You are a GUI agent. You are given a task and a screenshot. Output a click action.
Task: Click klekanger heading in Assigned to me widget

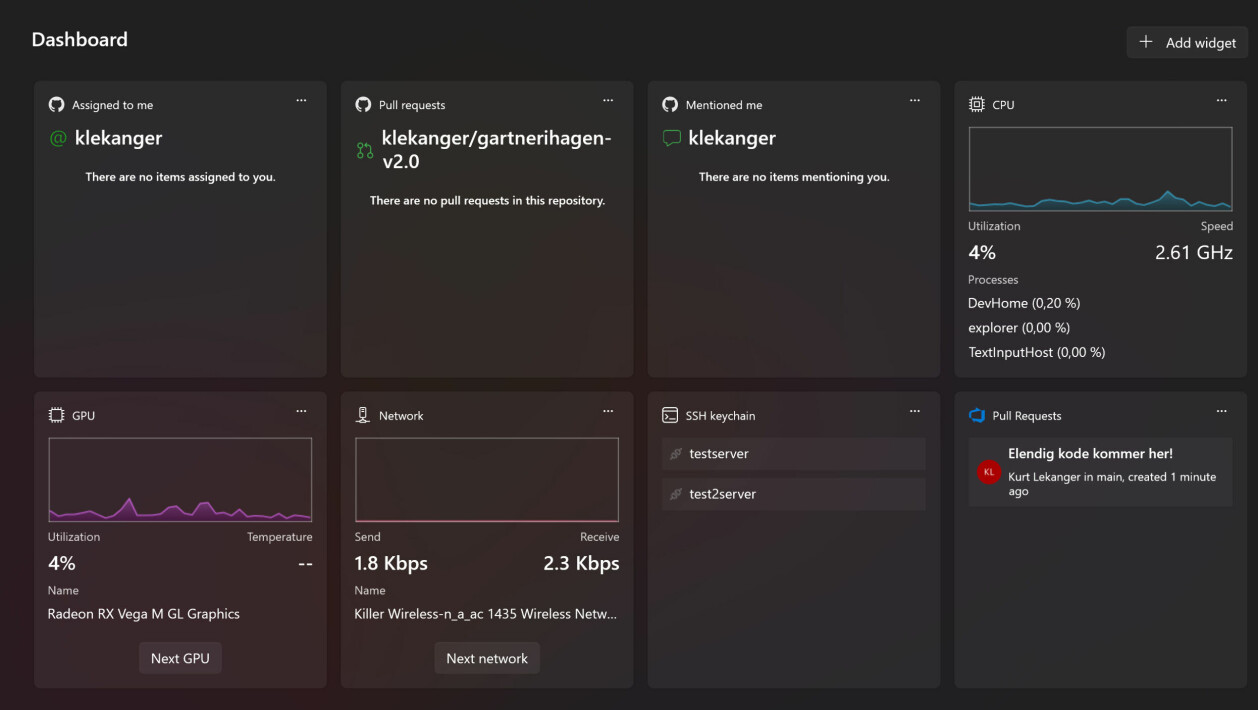[x=118, y=138]
